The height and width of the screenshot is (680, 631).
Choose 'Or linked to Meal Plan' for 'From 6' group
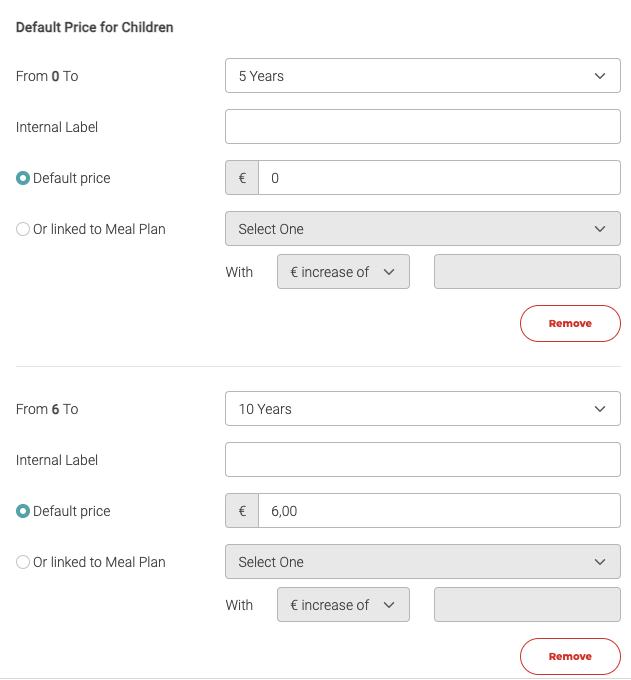(23, 562)
